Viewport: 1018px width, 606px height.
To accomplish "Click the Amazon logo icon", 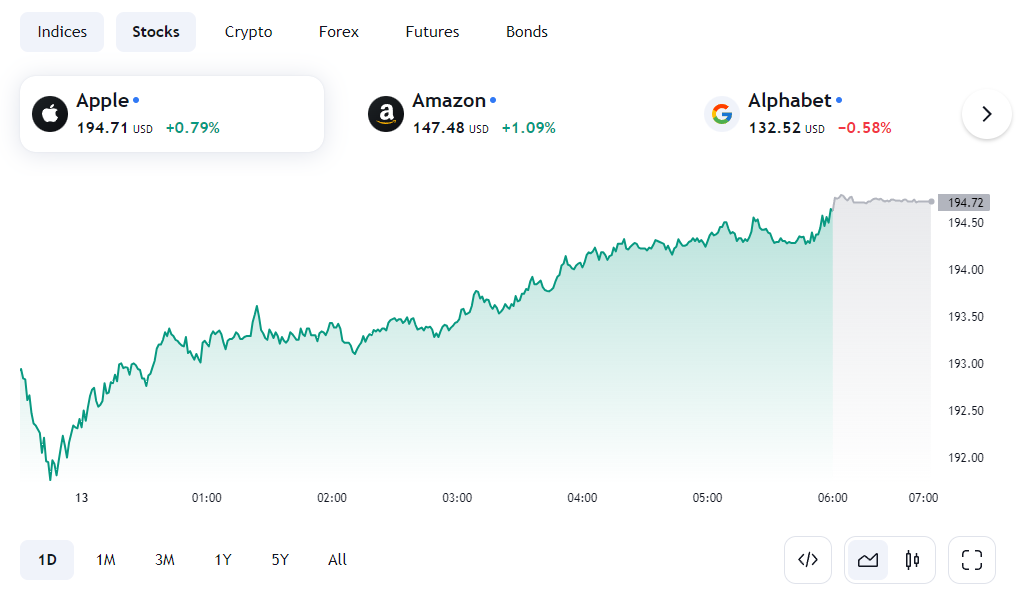I will tap(386, 114).
